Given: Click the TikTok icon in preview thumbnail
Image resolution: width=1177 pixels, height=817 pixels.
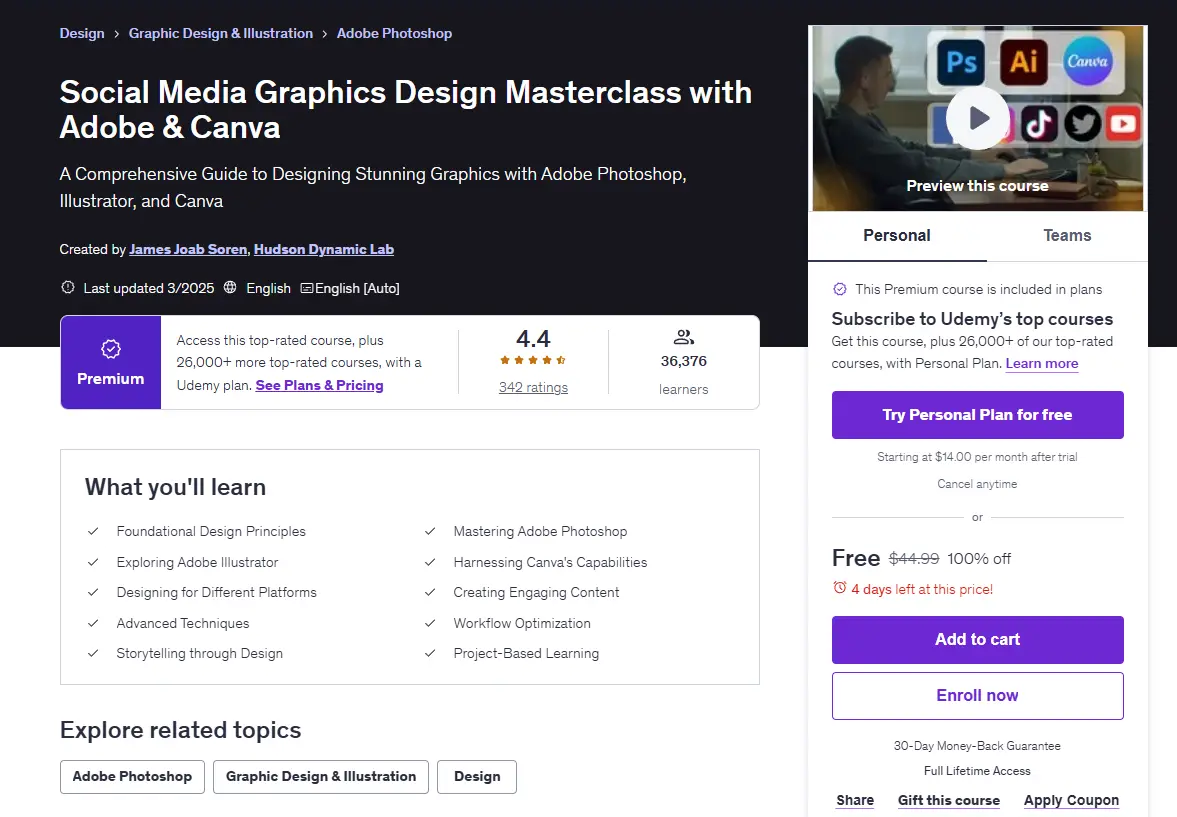Looking at the screenshot, I should (1039, 124).
